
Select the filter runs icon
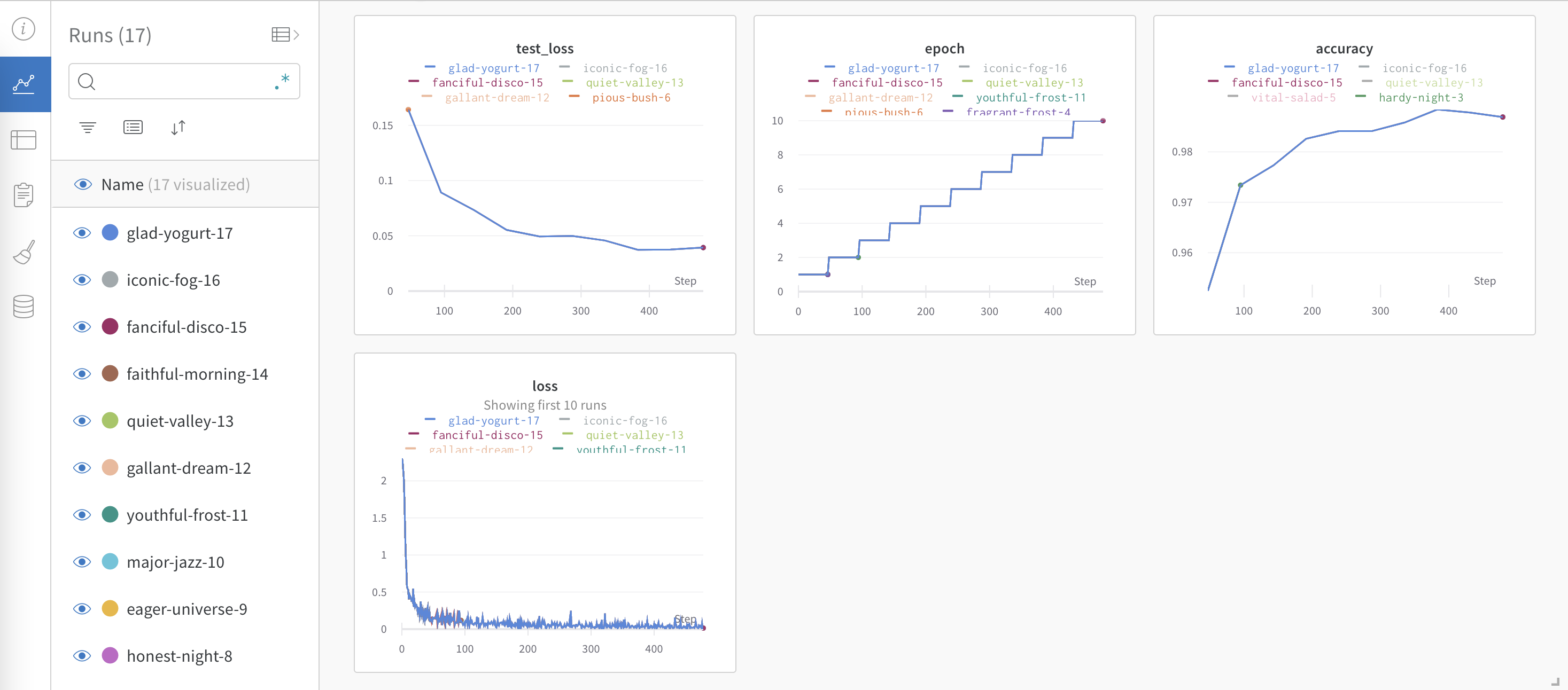(88, 127)
